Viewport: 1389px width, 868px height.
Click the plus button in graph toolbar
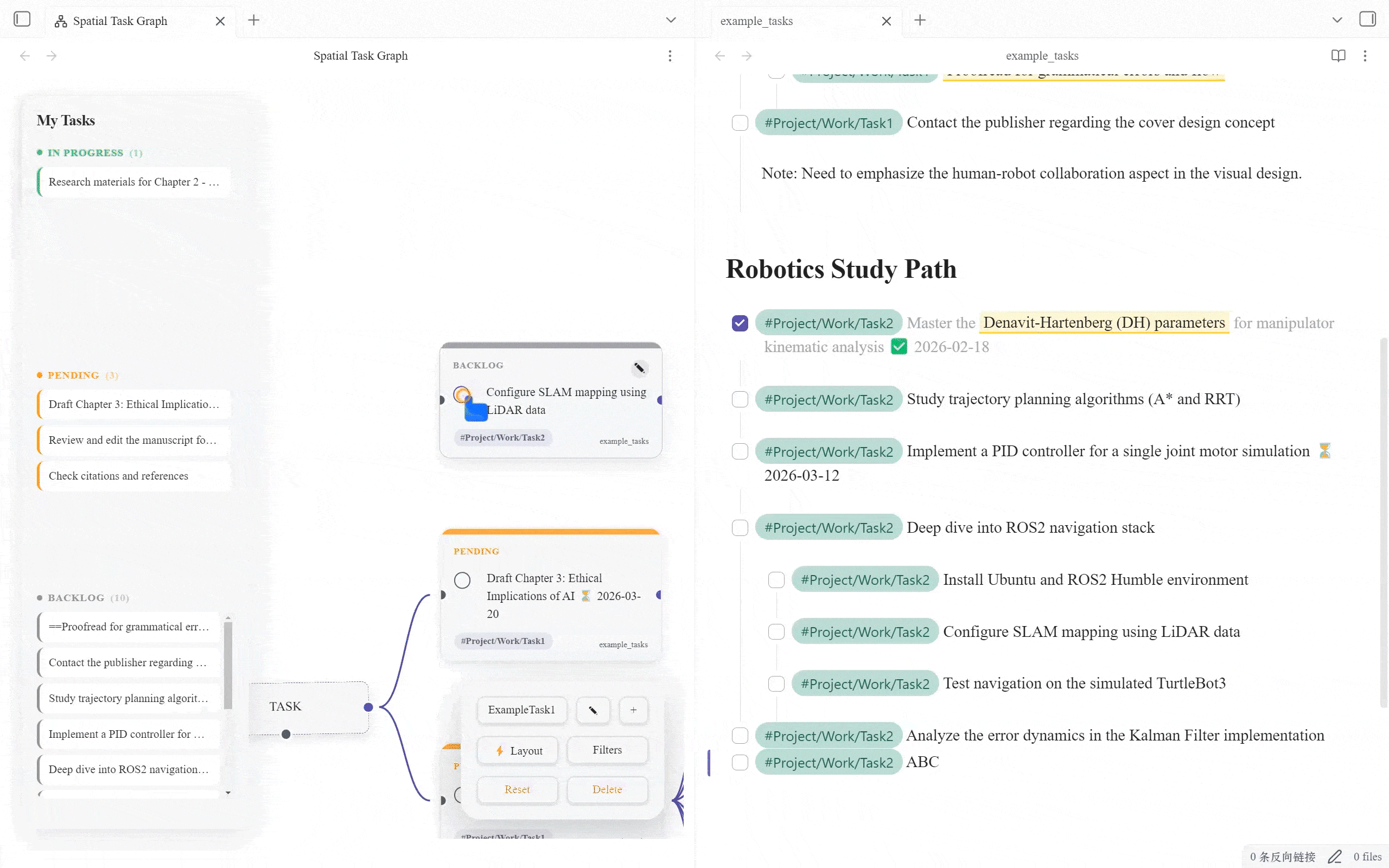pyautogui.click(x=633, y=710)
